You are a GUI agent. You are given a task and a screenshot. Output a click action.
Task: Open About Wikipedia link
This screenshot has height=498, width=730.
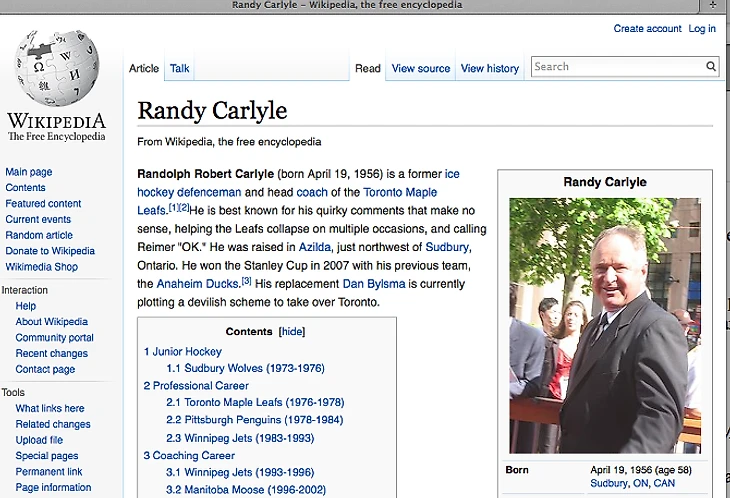[52, 322]
